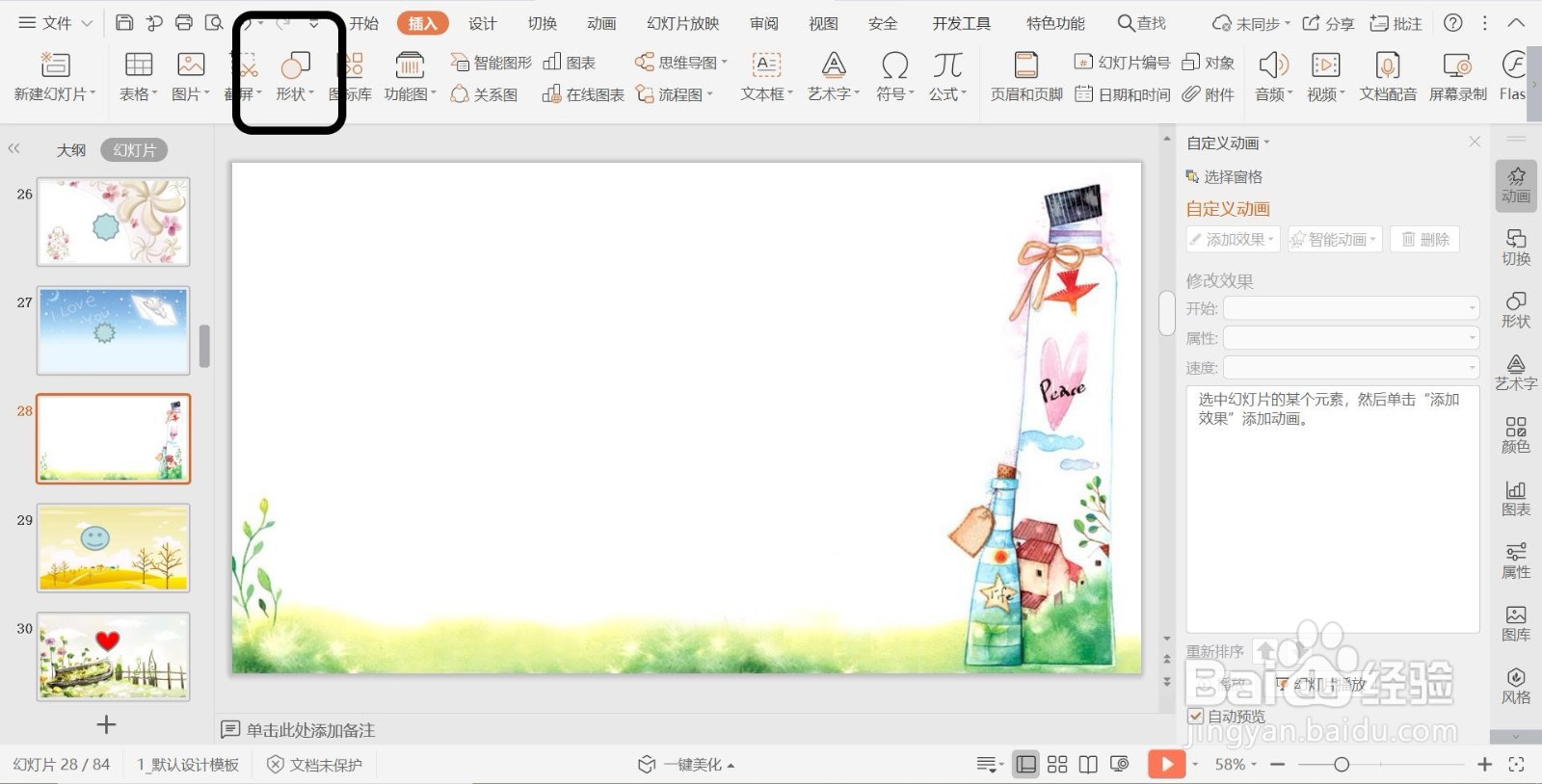Image resolution: width=1542 pixels, height=784 pixels.
Task: Switch to the 设计 design tab
Action: point(483,23)
